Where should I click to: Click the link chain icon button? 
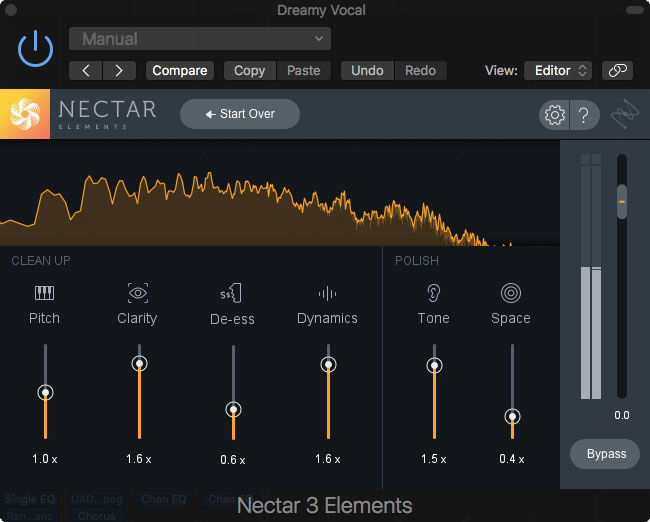[x=618, y=70]
